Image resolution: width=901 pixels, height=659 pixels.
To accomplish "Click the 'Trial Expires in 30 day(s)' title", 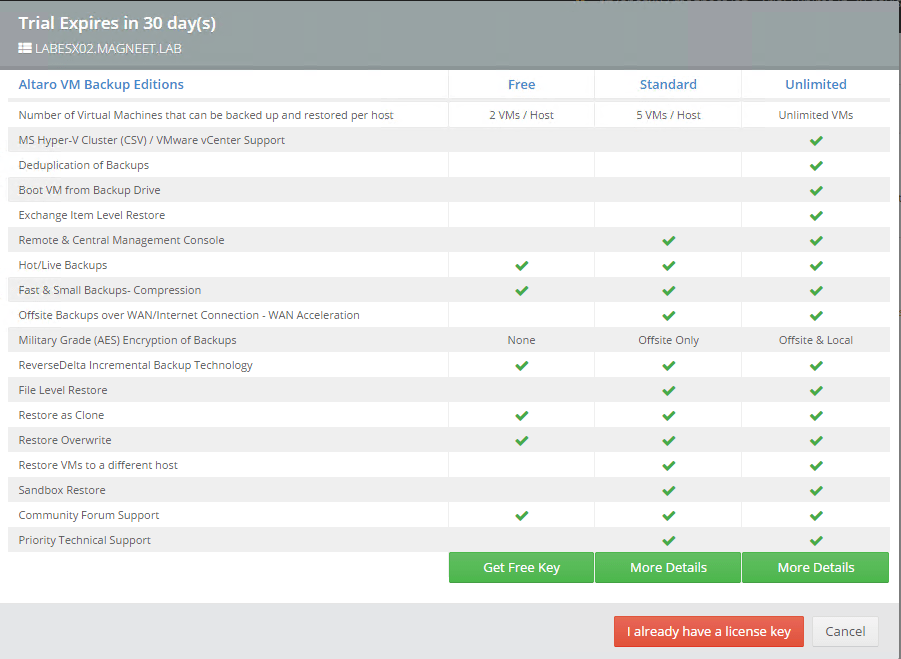I will coord(117,24).
